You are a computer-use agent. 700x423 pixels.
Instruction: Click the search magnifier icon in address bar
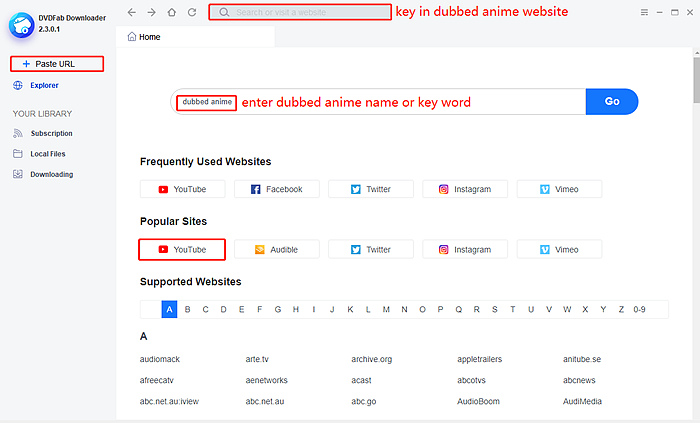pyautogui.click(x=224, y=12)
